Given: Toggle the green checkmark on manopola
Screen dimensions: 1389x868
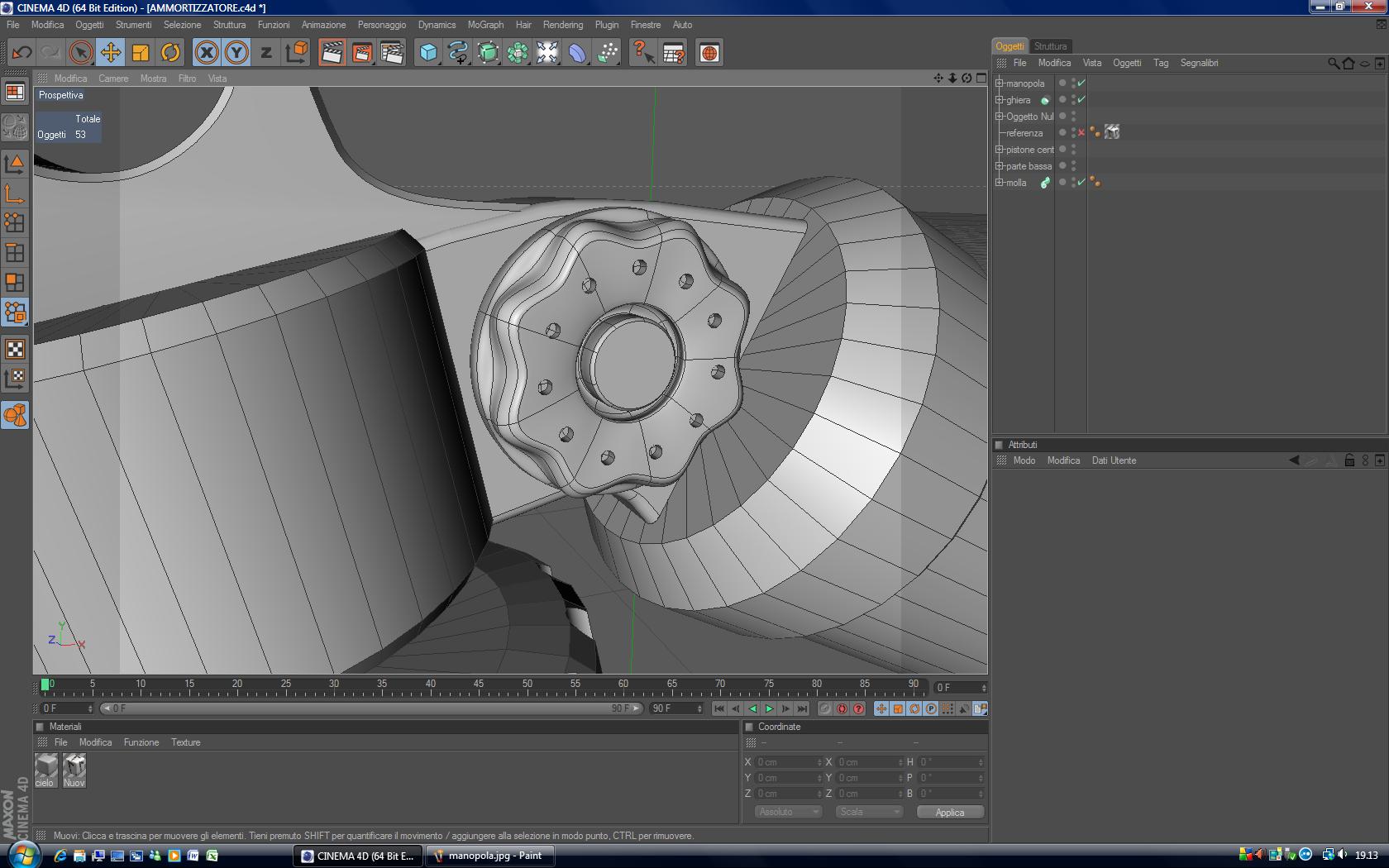Looking at the screenshot, I should click(1081, 83).
